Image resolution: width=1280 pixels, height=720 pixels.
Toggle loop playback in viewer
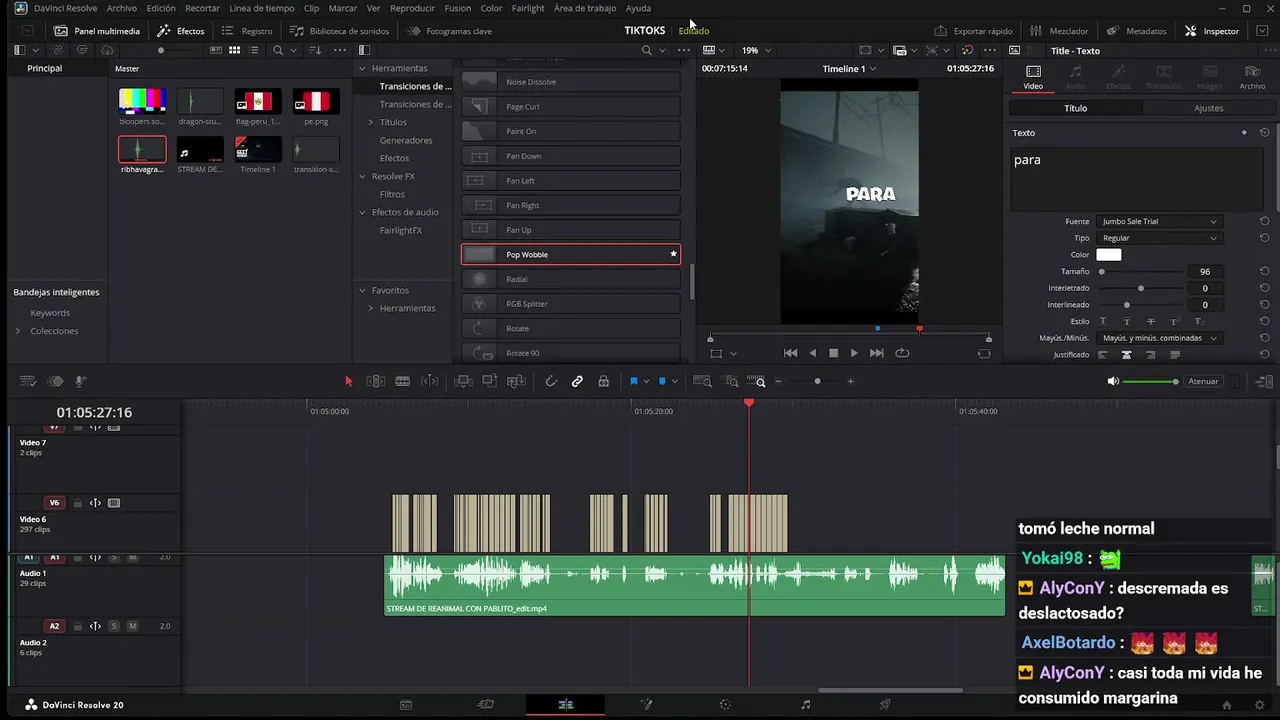point(902,353)
